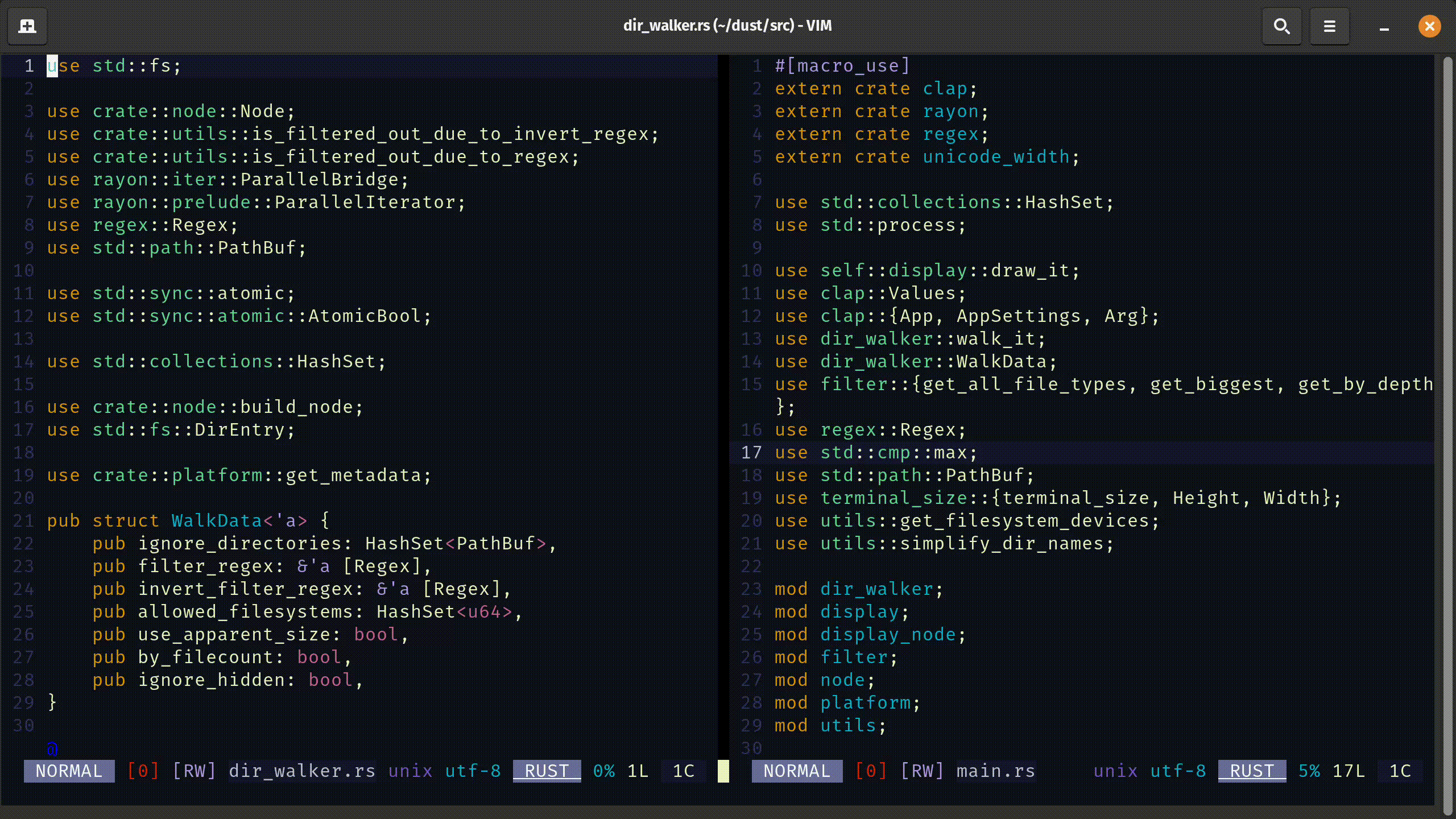The width and height of the screenshot is (1456, 819).
Task: Click line number 17 in the right pane
Action: tap(752, 452)
